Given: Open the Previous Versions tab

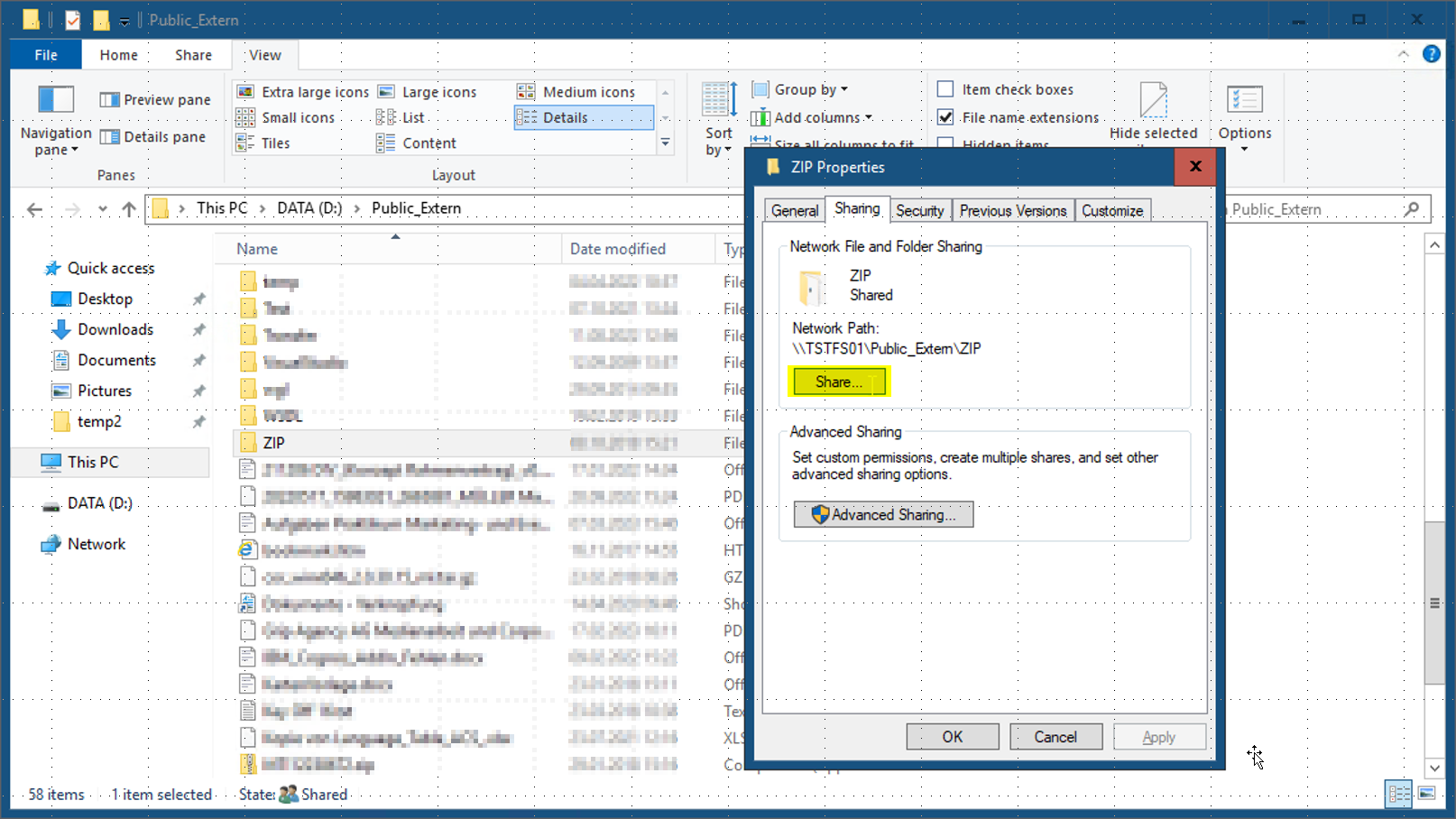Looking at the screenshot, I should pos(1013,210).
